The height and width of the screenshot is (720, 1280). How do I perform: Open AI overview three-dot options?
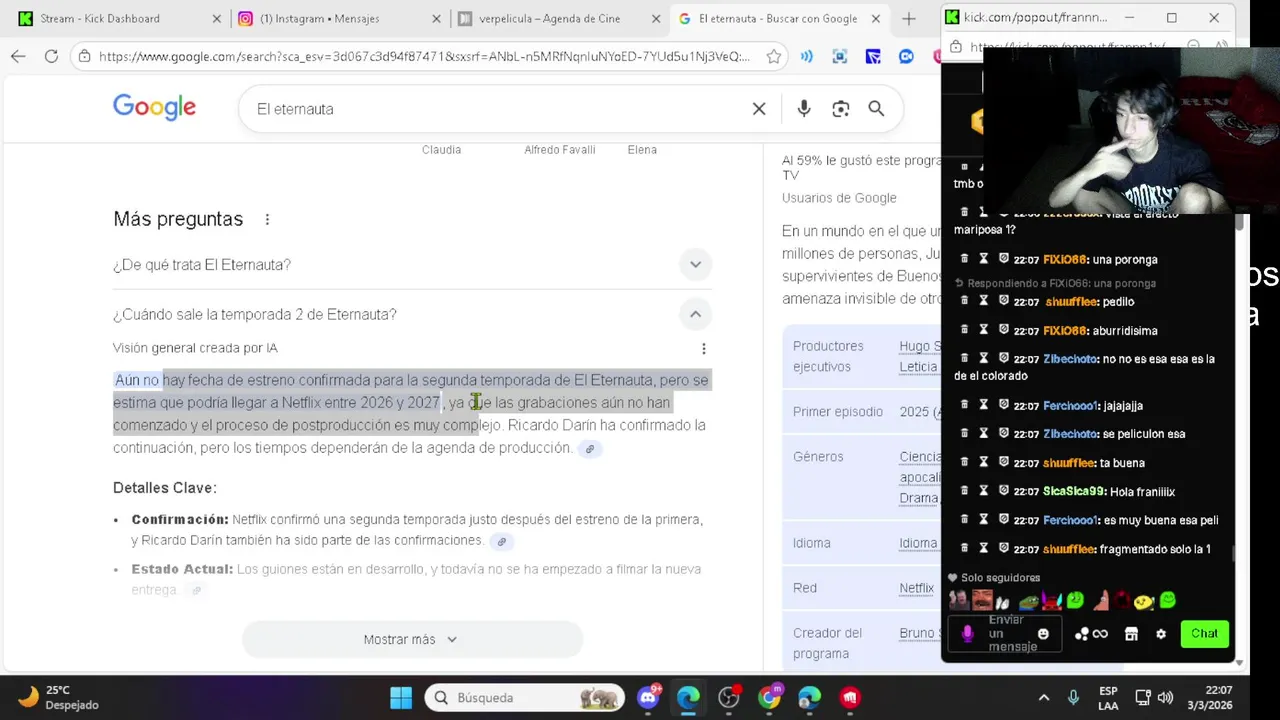(704, 348)
